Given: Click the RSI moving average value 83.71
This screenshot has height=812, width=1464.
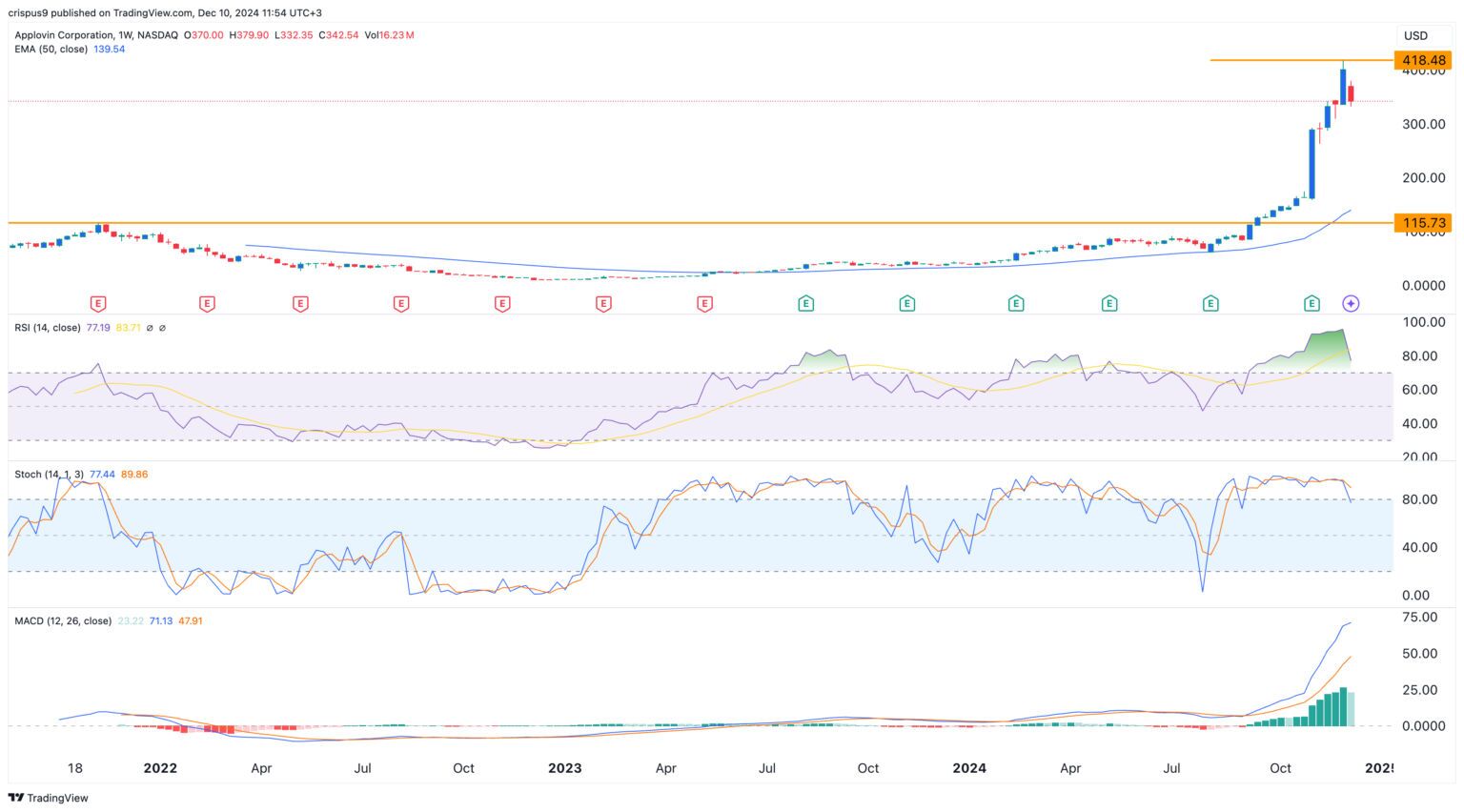Looking at the screenshot, I should (129, 328).
